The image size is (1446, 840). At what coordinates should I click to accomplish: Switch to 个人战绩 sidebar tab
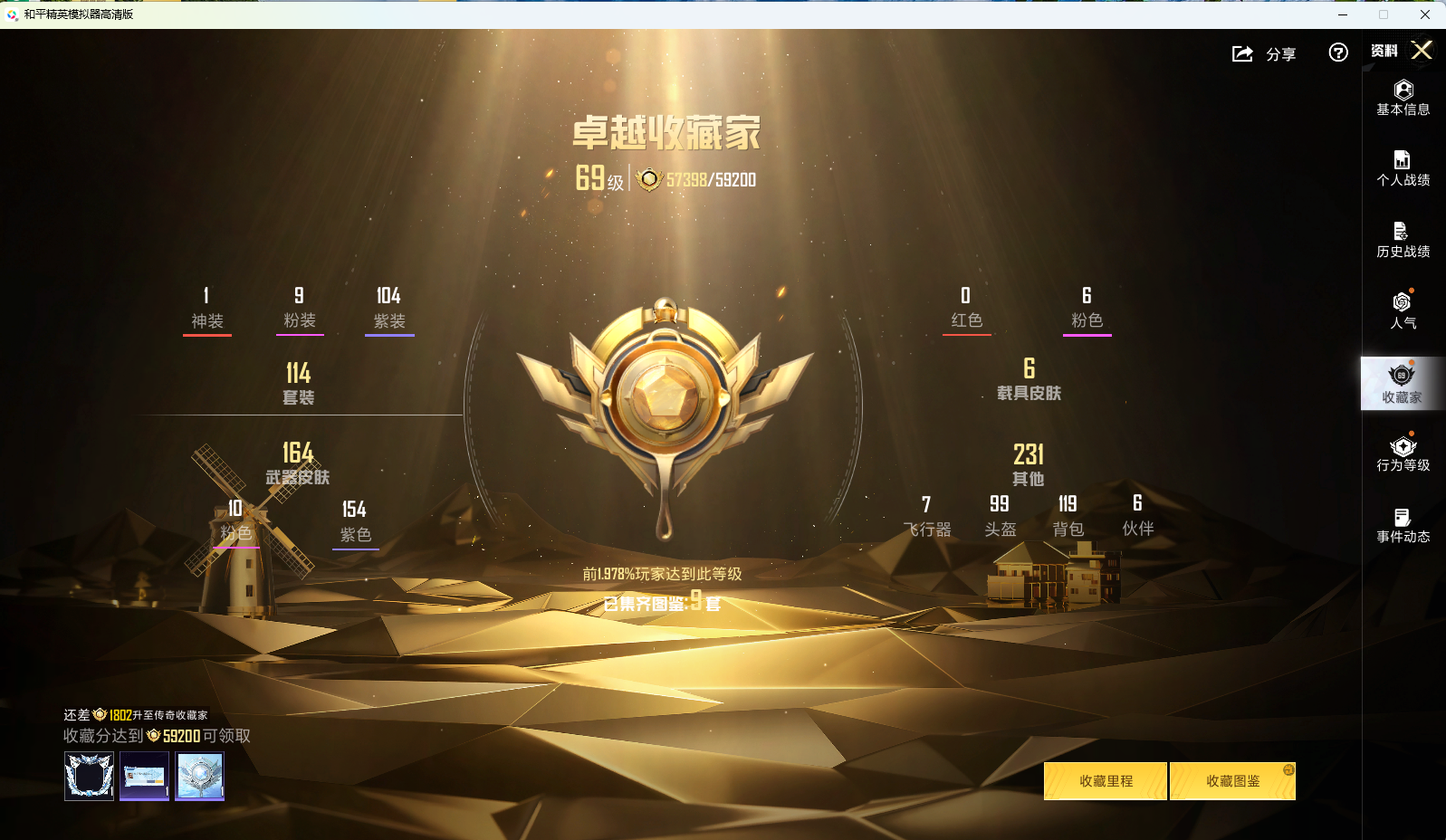click(1403, 169)
